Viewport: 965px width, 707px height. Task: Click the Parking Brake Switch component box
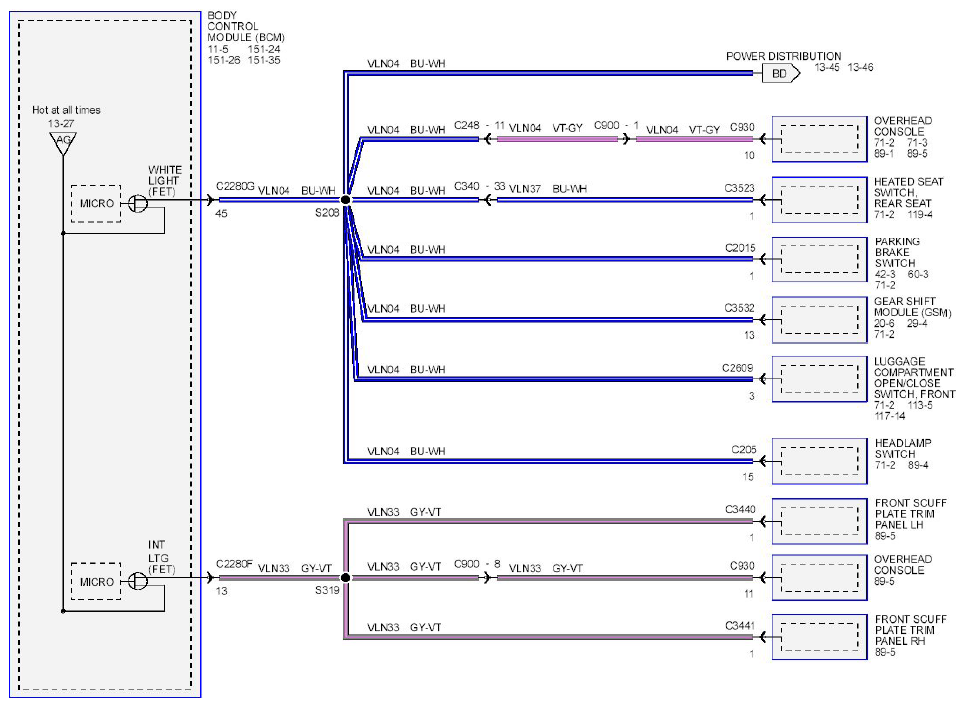[819, 259]
